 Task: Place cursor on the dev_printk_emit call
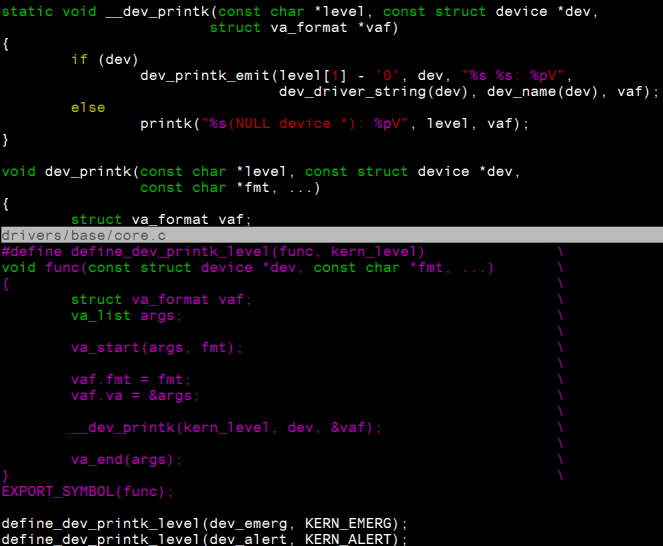pyautogui.click(x=196, y=75)
